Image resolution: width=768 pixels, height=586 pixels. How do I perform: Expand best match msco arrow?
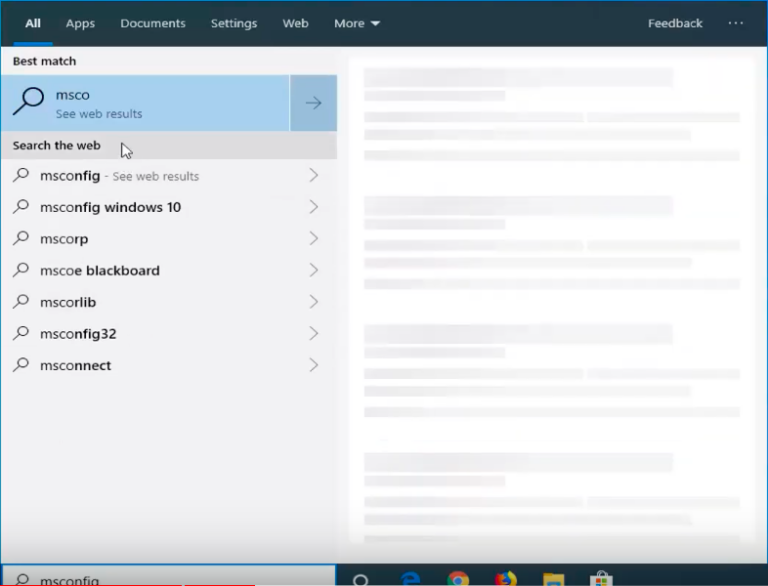point(313,103)
